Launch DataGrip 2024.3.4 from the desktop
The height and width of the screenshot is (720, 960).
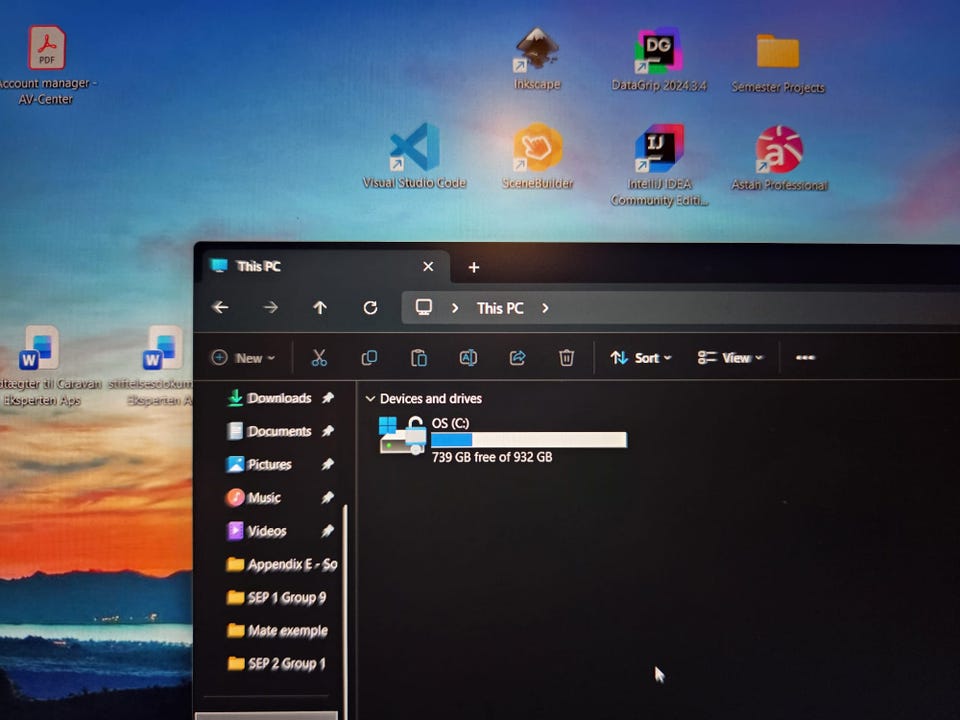(x=659, y=59)
